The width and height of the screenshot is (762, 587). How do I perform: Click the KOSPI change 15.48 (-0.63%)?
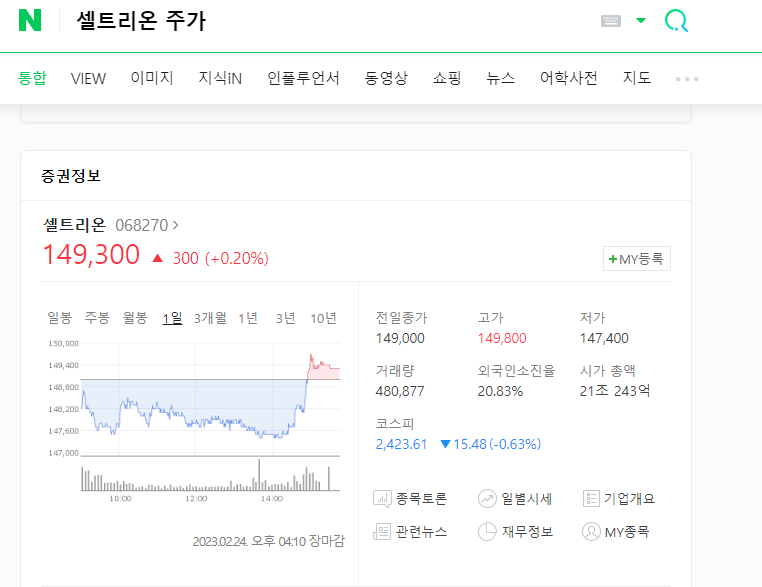(497, 444)
